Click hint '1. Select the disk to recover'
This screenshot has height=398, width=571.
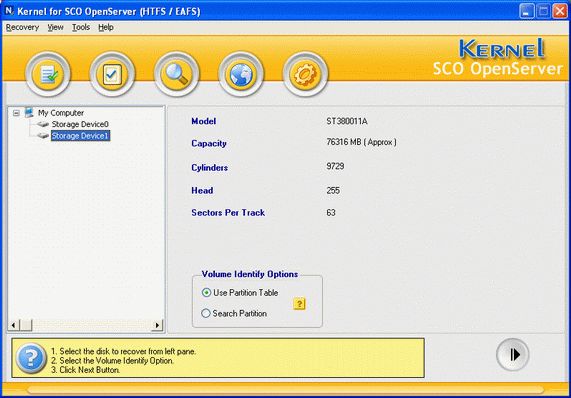(x=123, y=351)
